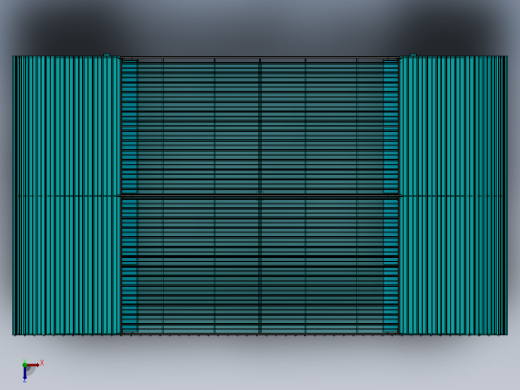Select the right corrugated side panel of model
520x390 pixels.
(x=453, y=195)
